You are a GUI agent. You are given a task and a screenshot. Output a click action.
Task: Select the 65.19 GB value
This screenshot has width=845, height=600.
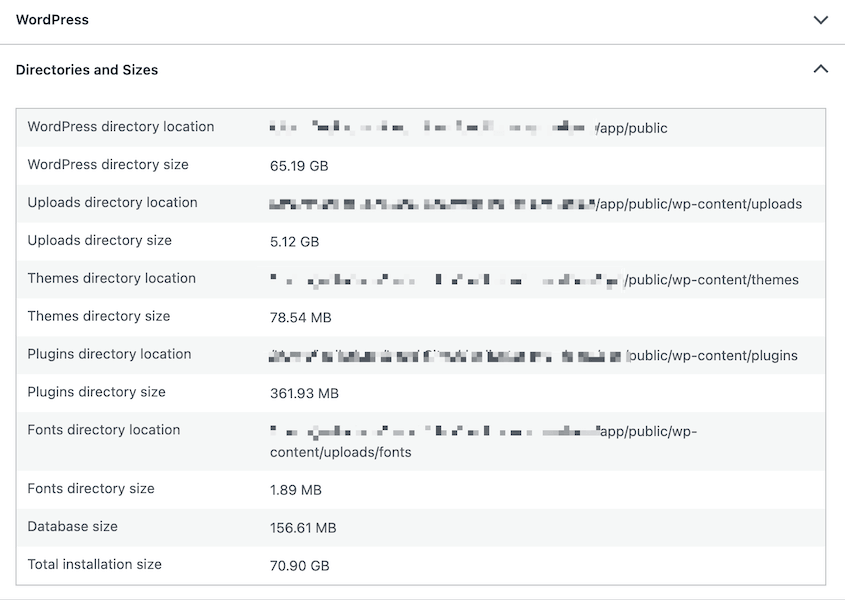click(x=299, y=166)
